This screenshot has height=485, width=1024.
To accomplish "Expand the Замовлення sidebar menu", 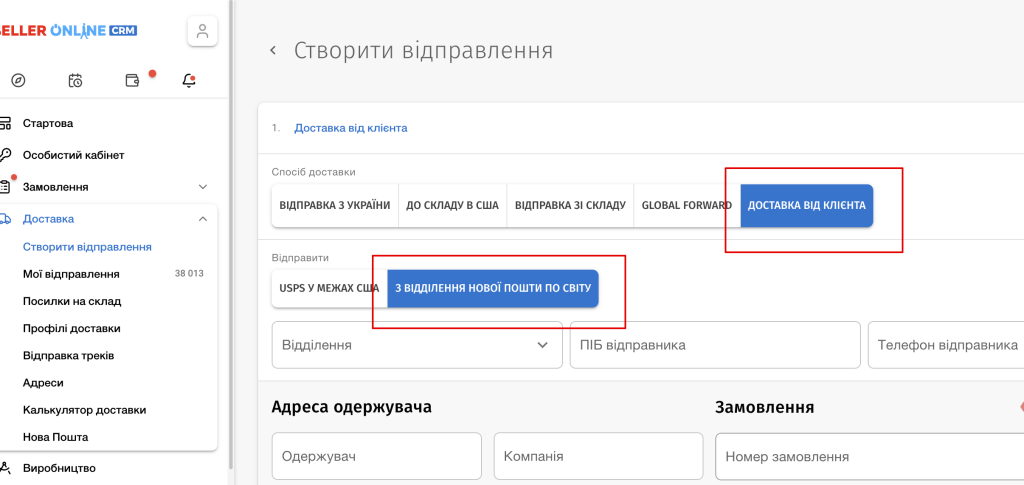I will click(203, 187).
